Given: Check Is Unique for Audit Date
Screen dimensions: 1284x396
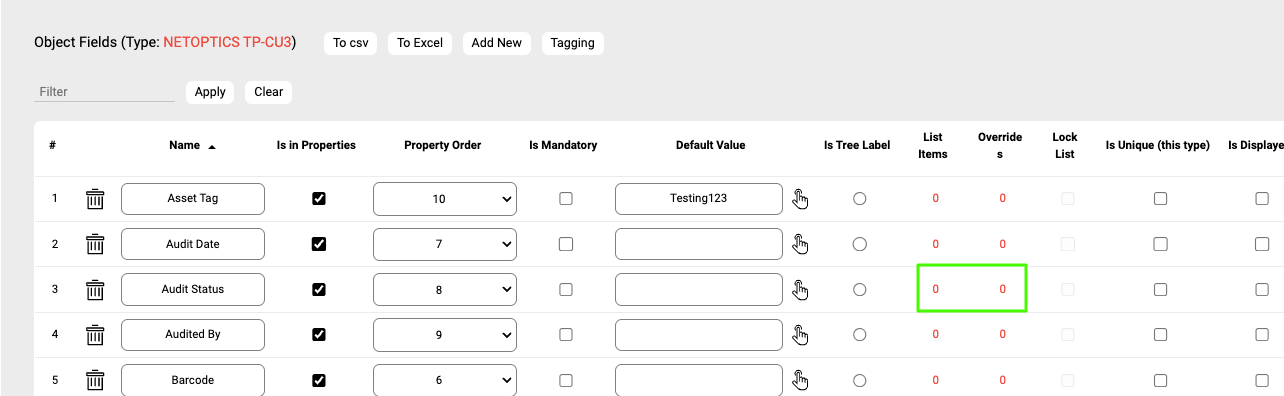Looking at the screenshot, I should tap(1160, 244).
